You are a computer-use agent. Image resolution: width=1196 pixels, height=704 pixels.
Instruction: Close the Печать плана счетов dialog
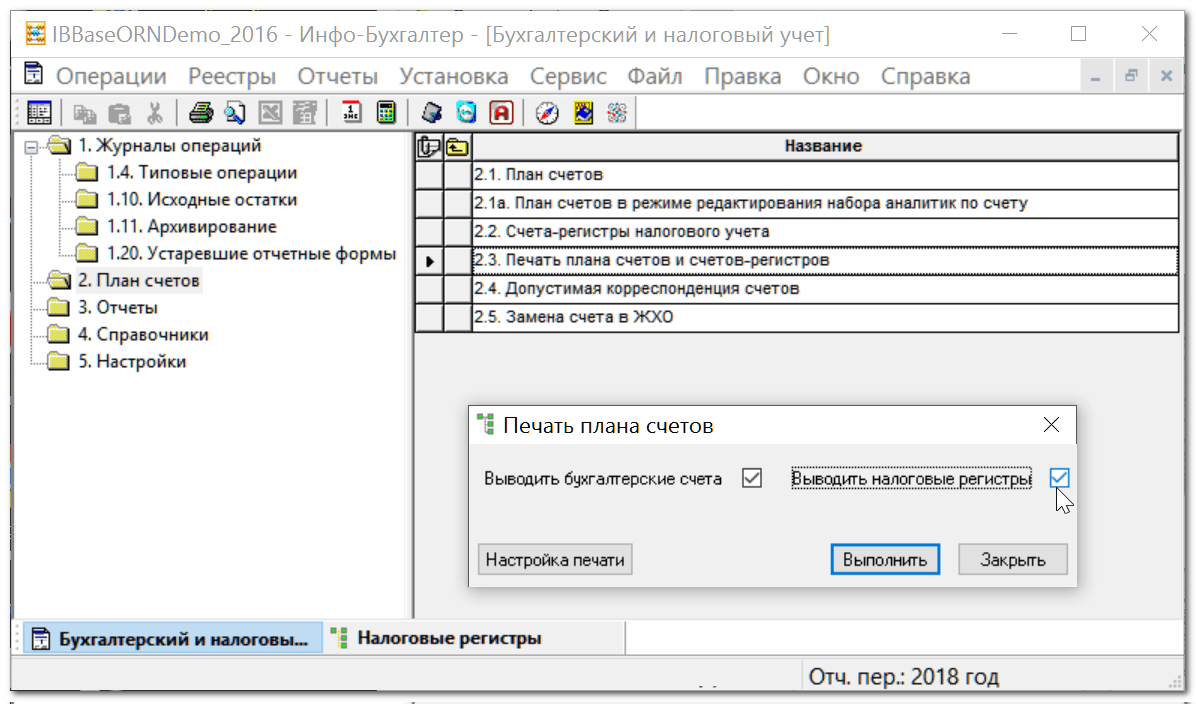pyautogui.click(x=1051, y=425)
